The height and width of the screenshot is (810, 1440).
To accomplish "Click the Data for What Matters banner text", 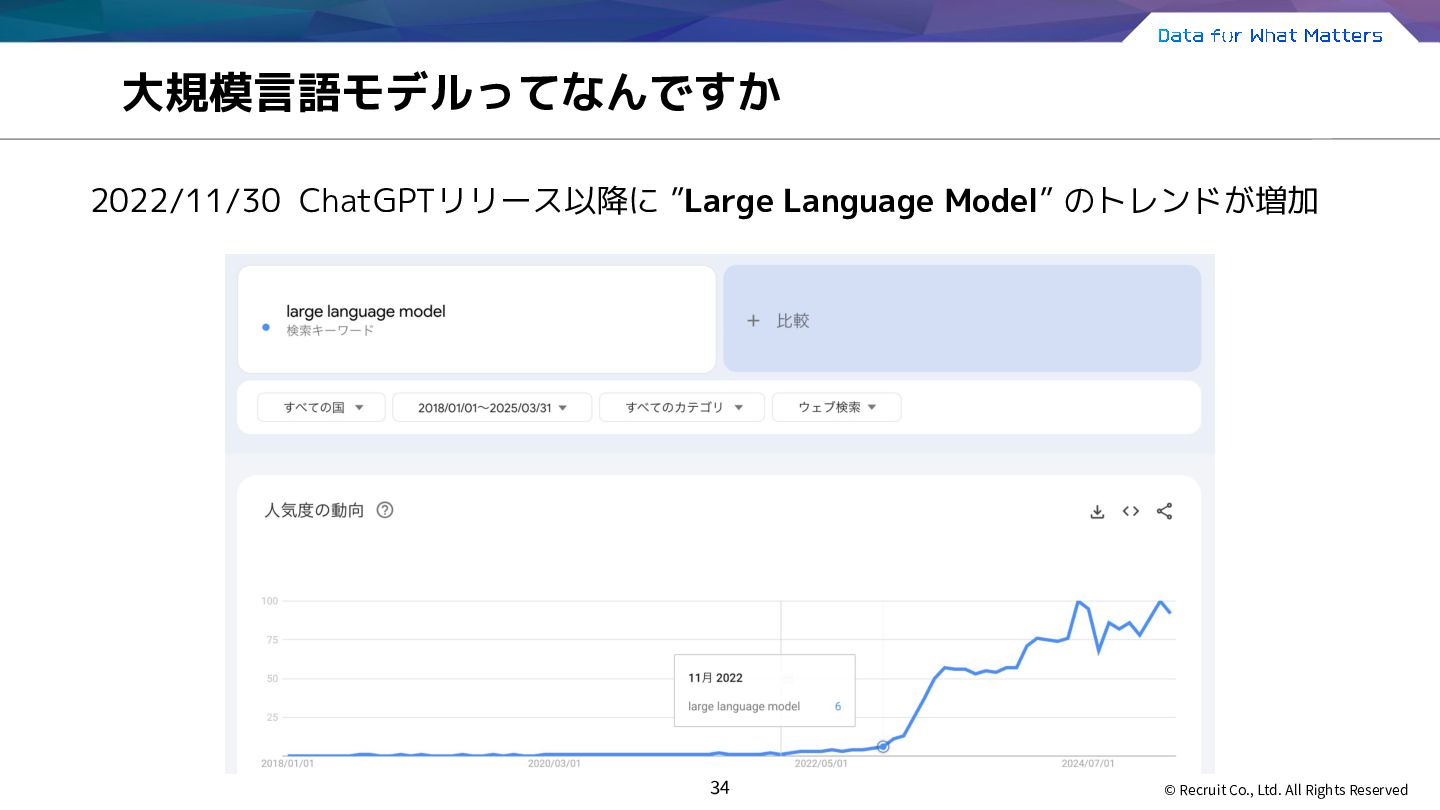I will click(1270, 35).
